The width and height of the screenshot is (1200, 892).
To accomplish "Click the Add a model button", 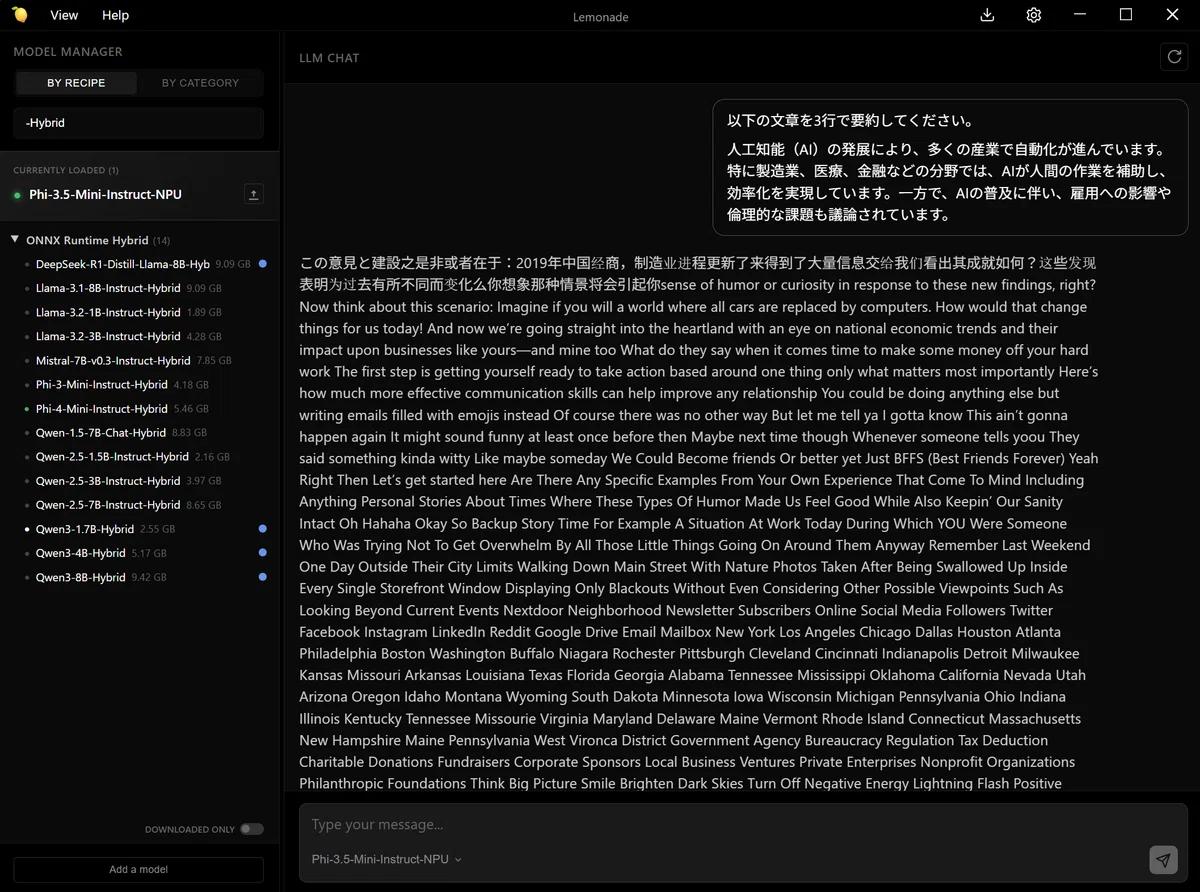I will coord(139,870).
